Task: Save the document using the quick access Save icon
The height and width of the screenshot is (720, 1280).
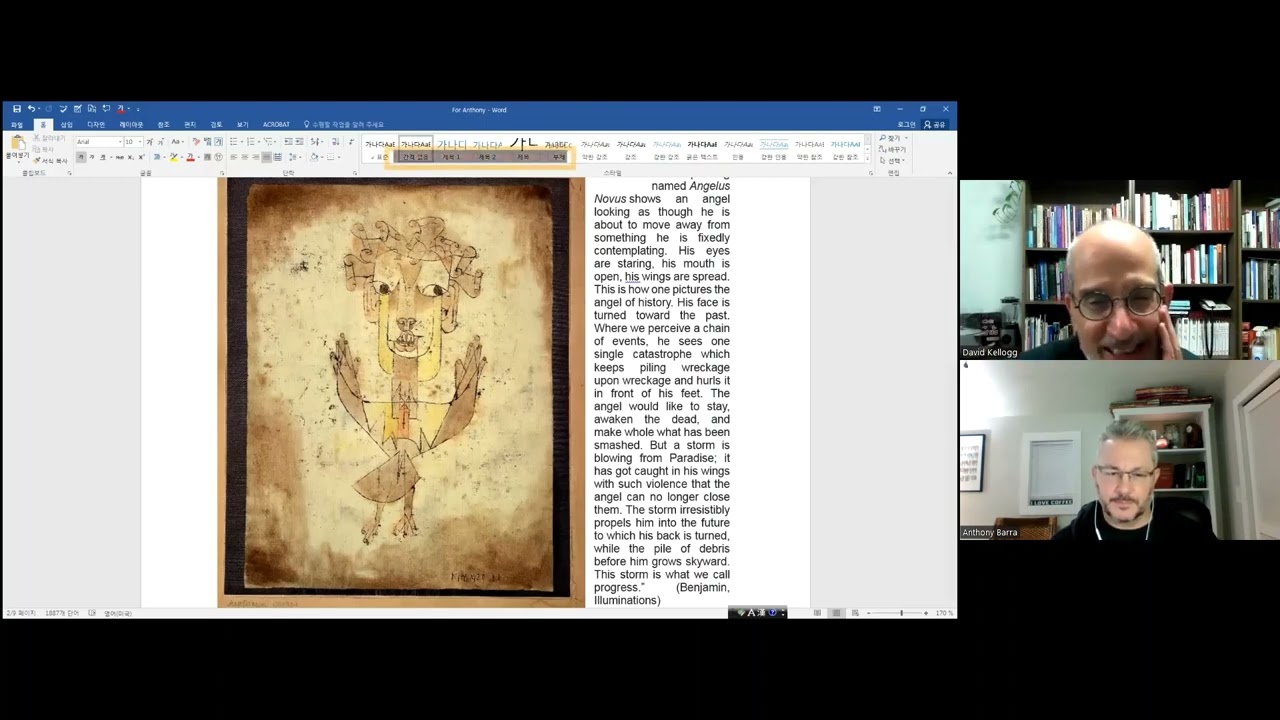Action: [17, 108]
